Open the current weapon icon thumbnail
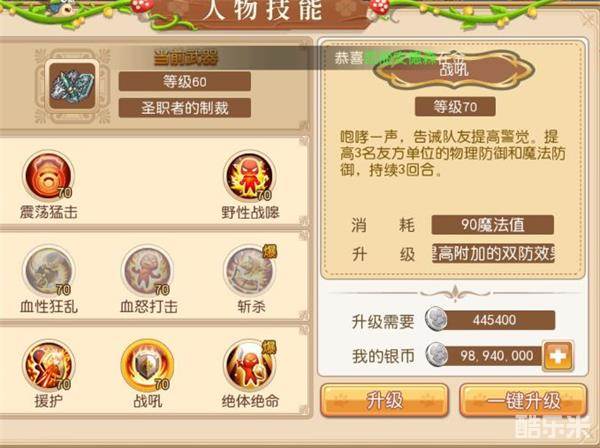Screen dimensions: 600x448 (x=72, y=86)
